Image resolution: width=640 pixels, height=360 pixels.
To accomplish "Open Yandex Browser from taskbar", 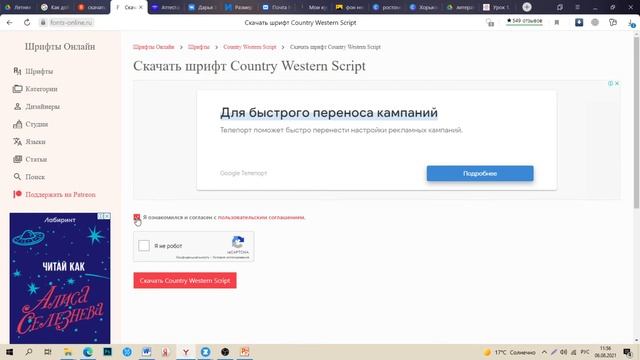I will (186, 352).
